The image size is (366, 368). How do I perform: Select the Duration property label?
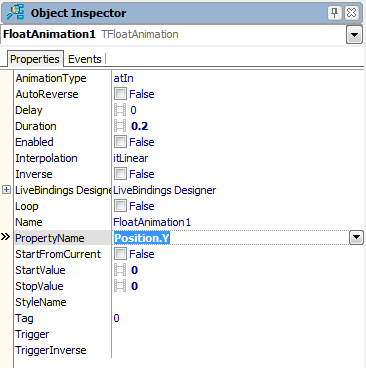pyautogui.click(x=36, y=126)
